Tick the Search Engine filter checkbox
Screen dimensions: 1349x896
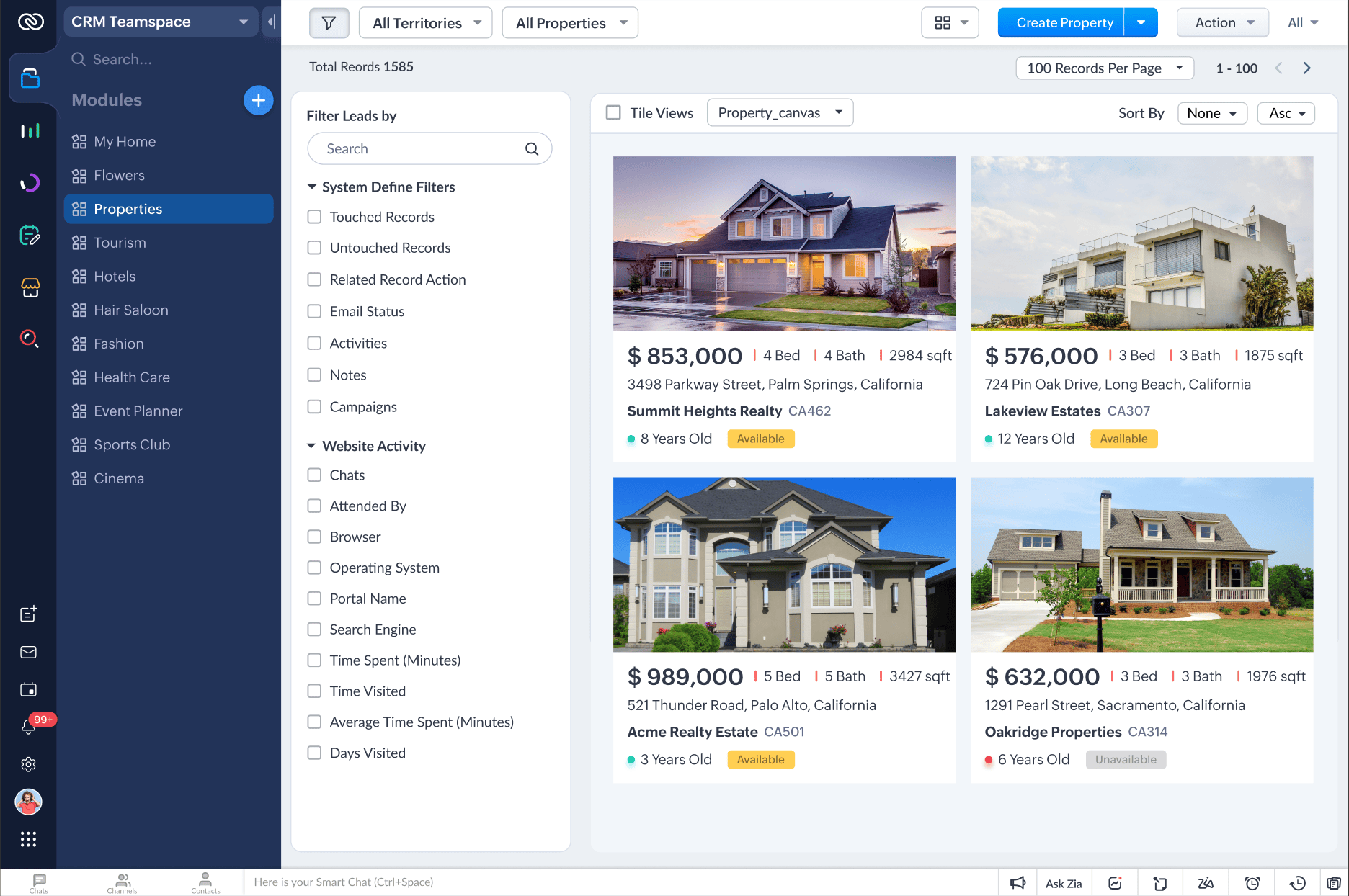coord(314,630)
